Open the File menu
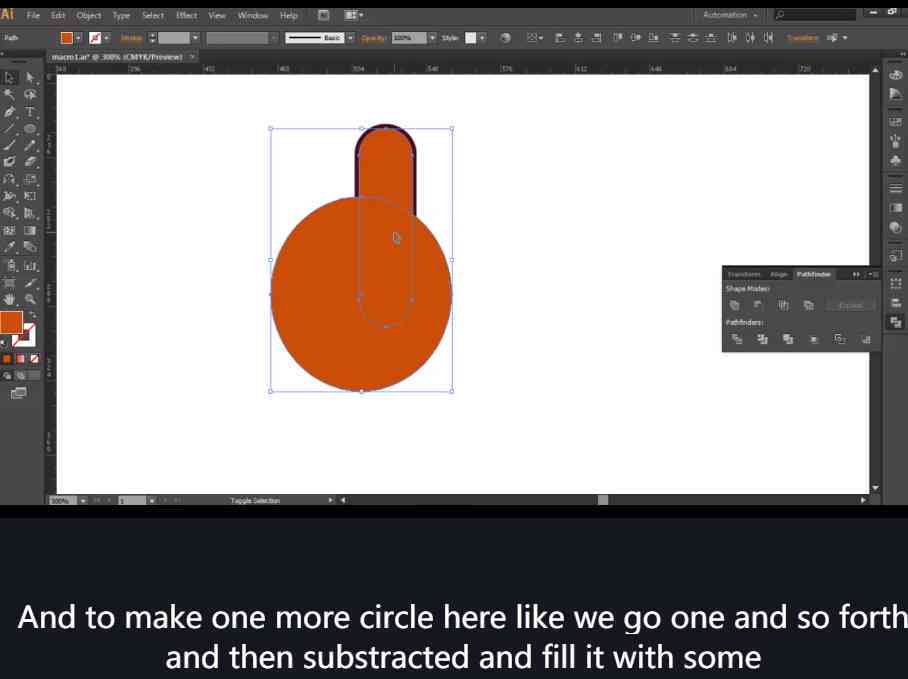 pyautogui.click(x=34, y=16)
